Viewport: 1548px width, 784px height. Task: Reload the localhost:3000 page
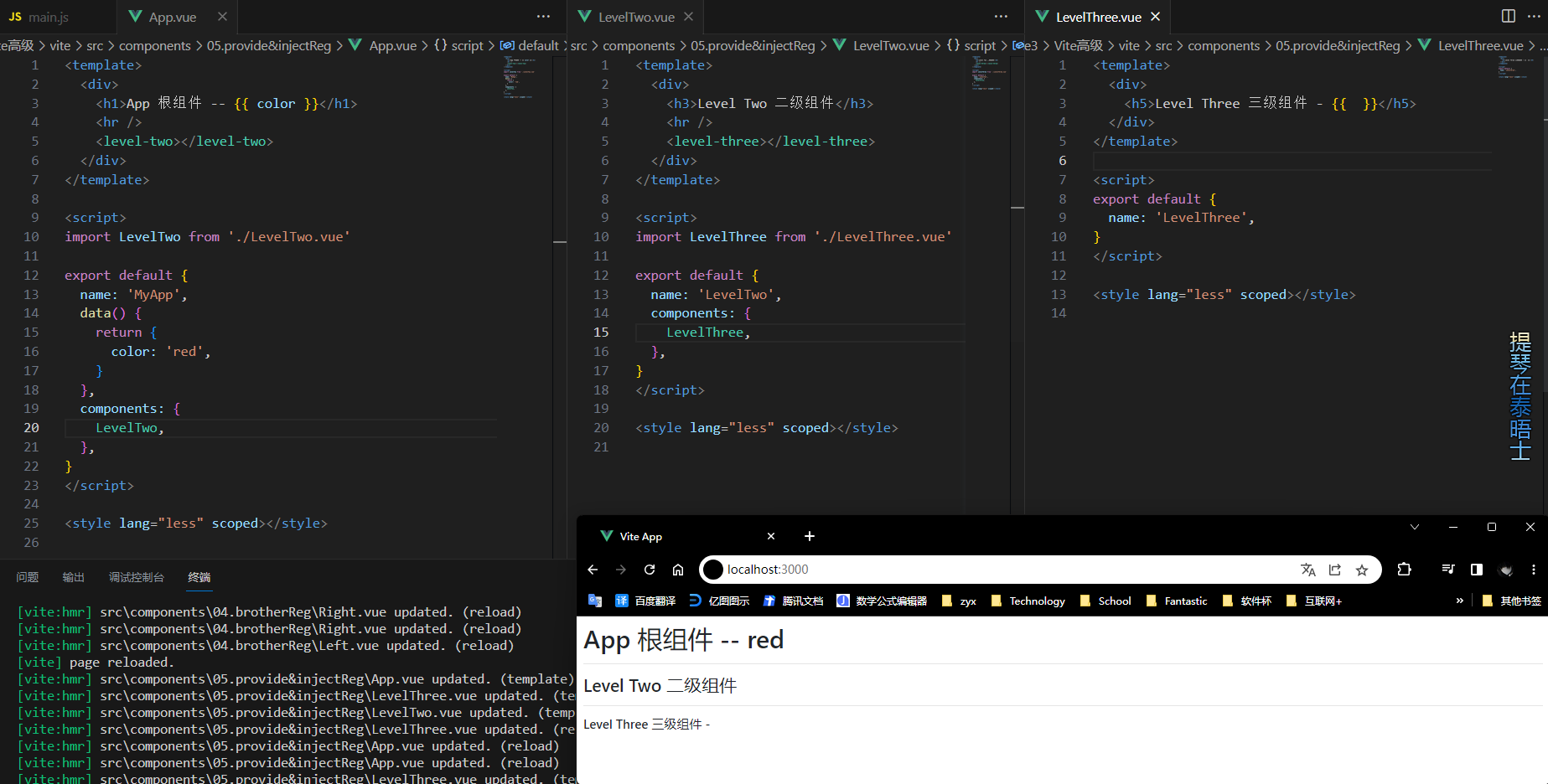click(650, 570)
